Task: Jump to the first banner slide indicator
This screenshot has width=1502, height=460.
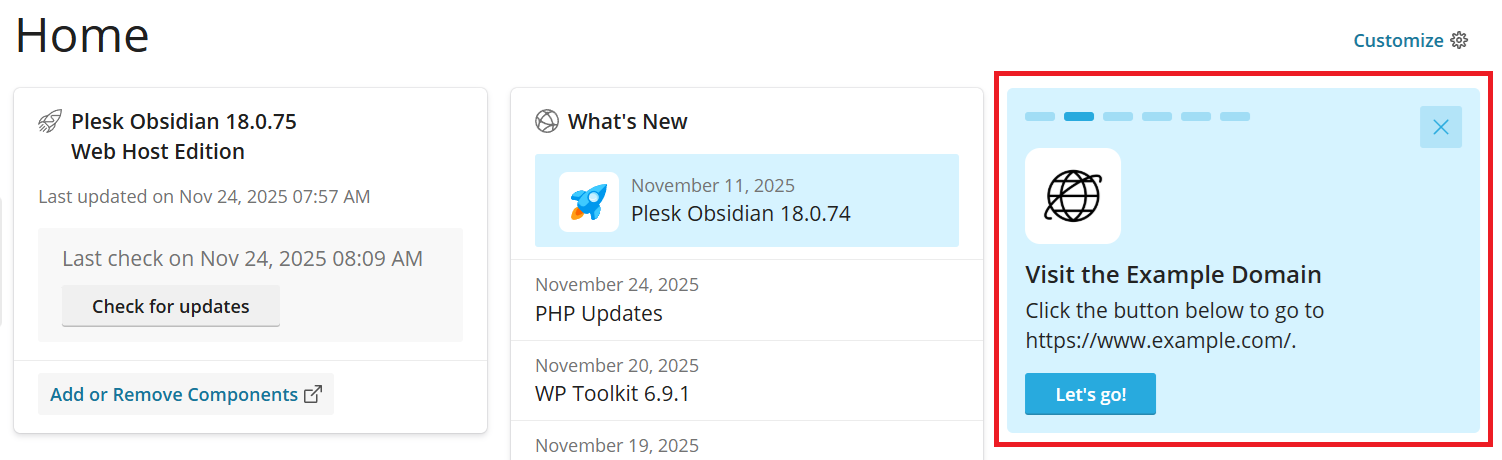Action: point(1040,117)
